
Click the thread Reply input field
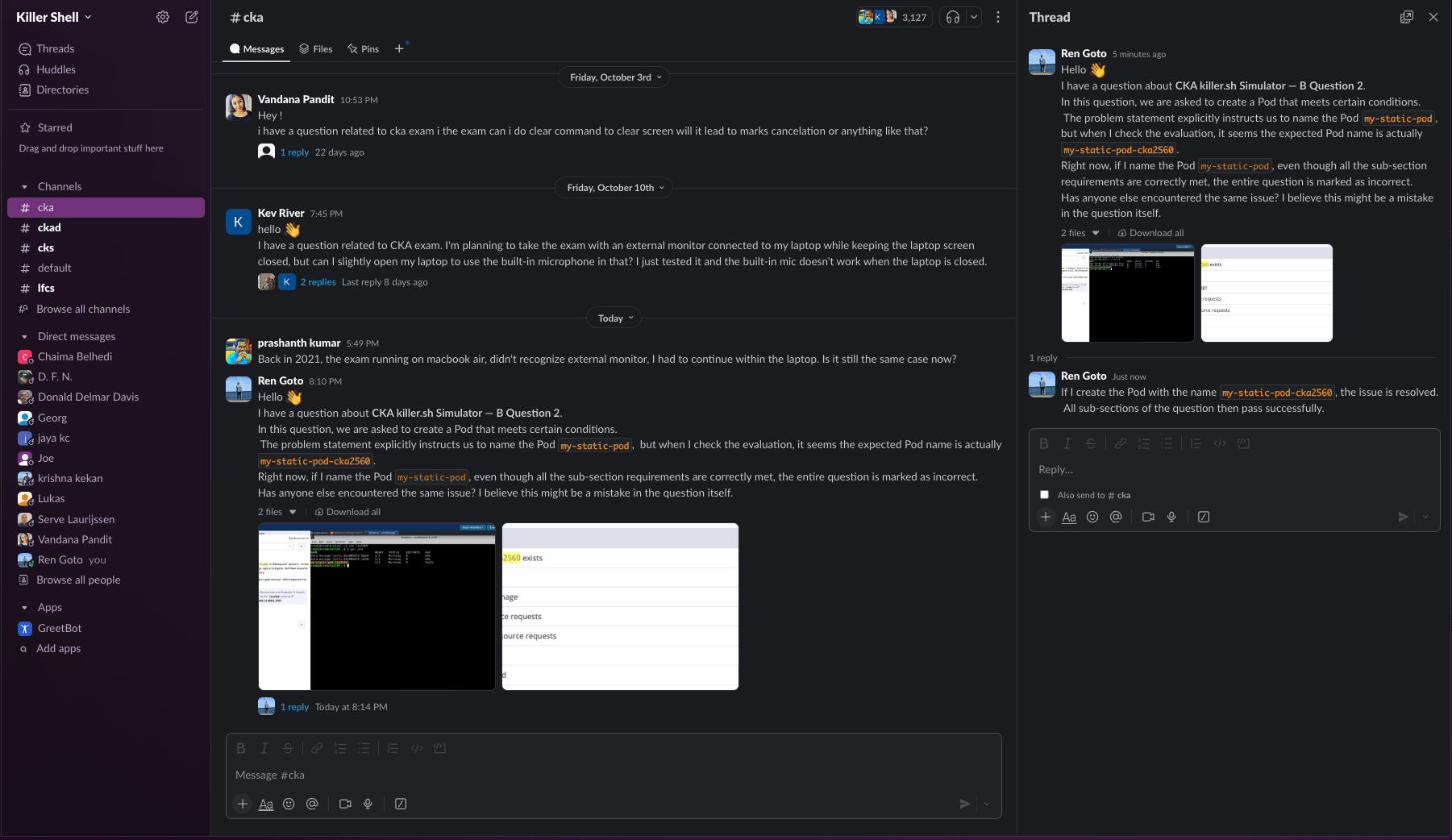click(x=1234, y=470)
